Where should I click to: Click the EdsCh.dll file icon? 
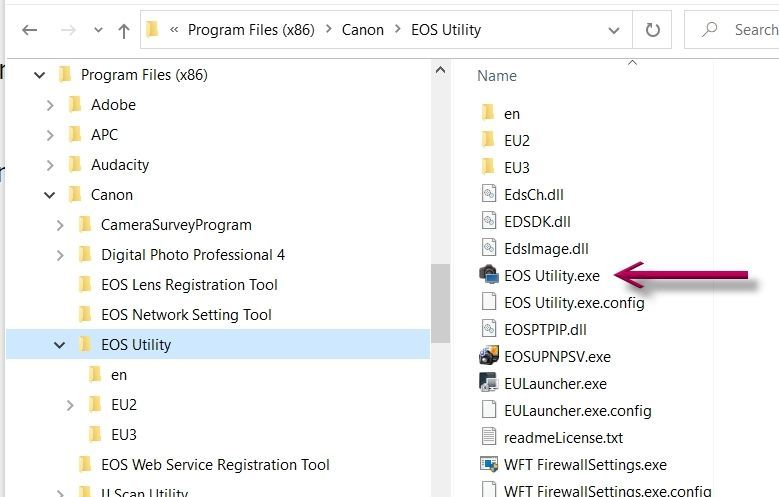pyautogui.click(x=488, y=194)
